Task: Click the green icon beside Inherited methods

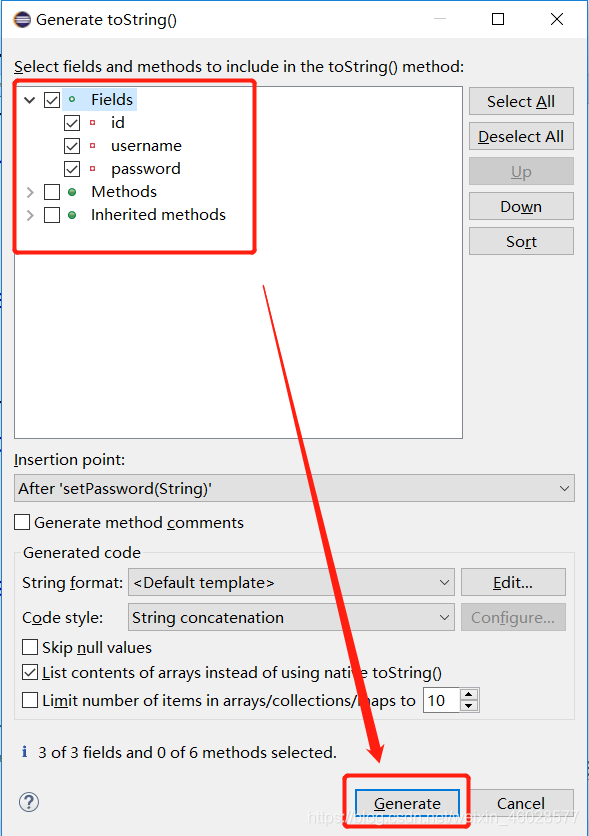Action: click(70, 214)
